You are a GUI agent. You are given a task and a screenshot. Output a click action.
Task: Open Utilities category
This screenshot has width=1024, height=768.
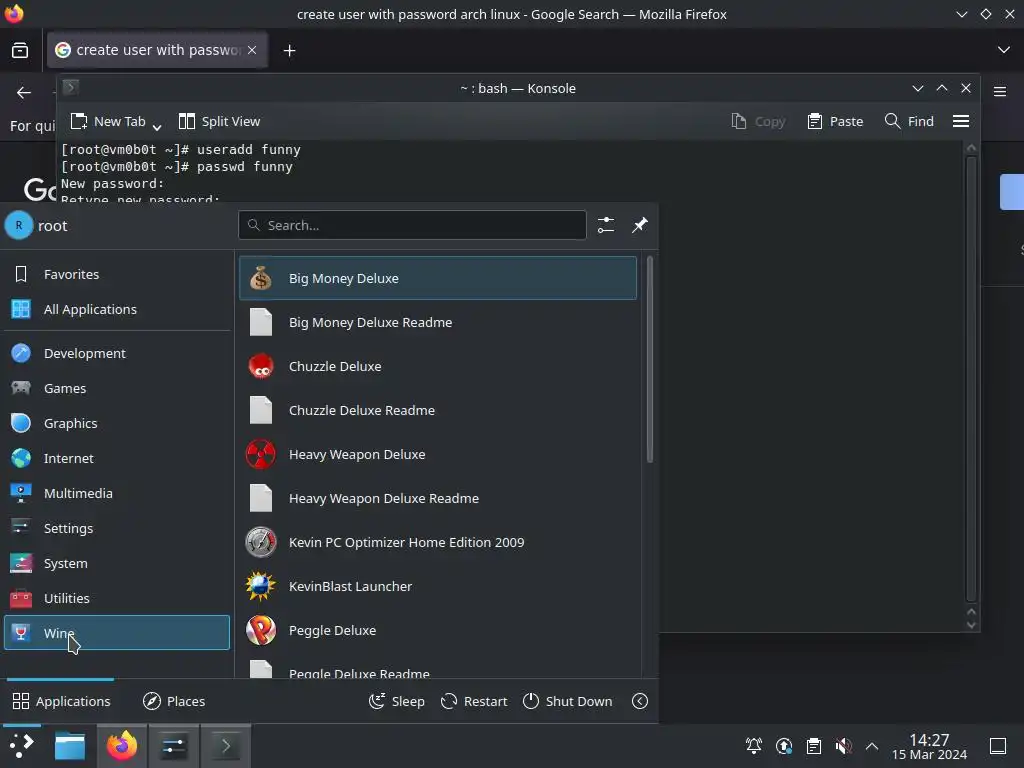point(117,598)
